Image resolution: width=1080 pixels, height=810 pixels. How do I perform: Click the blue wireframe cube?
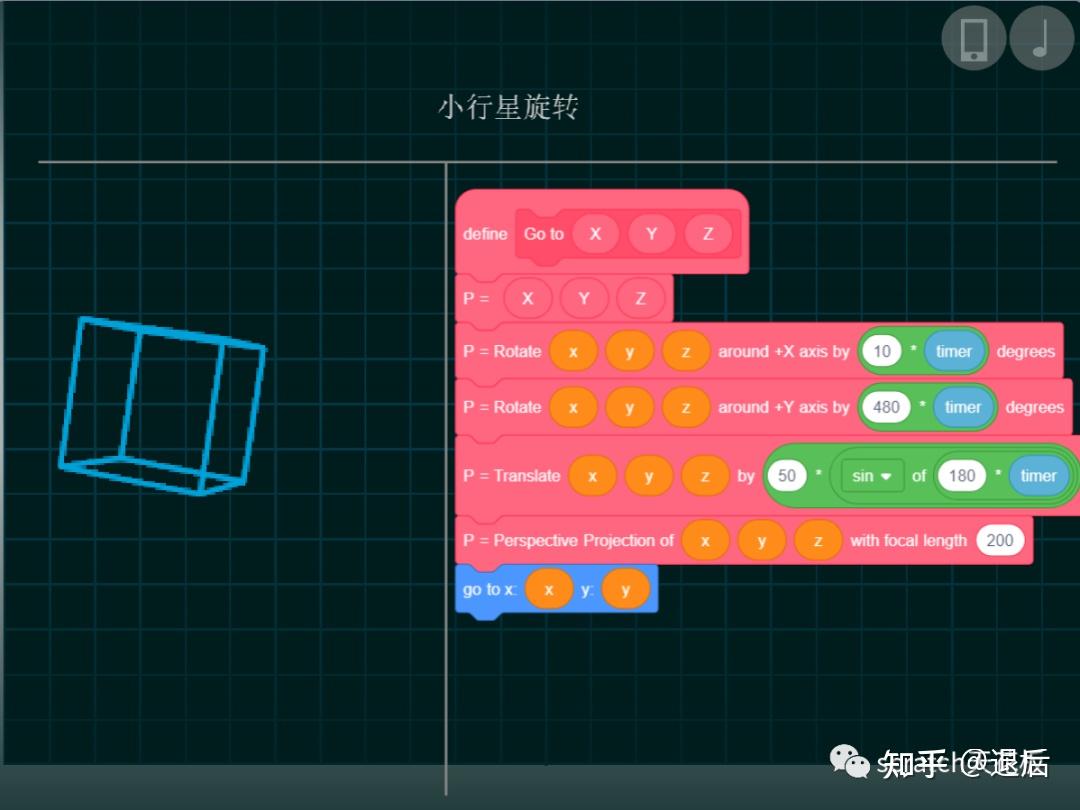coord(162,407)
